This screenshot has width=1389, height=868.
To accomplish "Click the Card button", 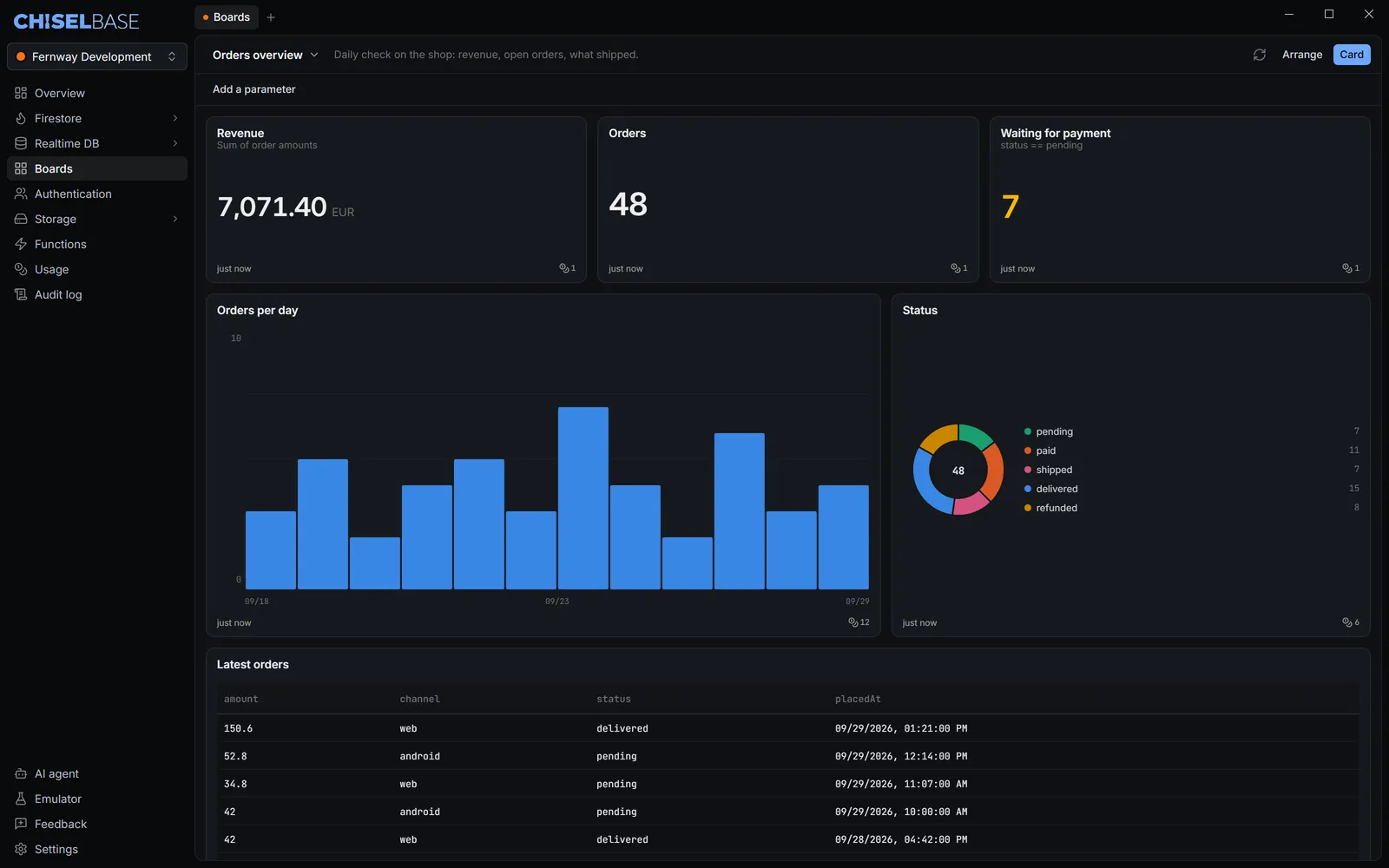I will pyautogui.click(x=1352, y=55).
